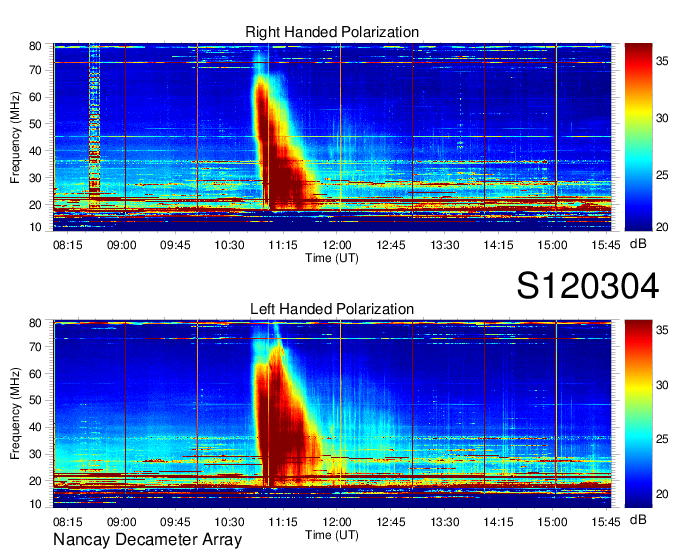Viewport: 680px width, 552px height.
Task: Click the bottom plot's color scale bar
Action: point(638,414)
